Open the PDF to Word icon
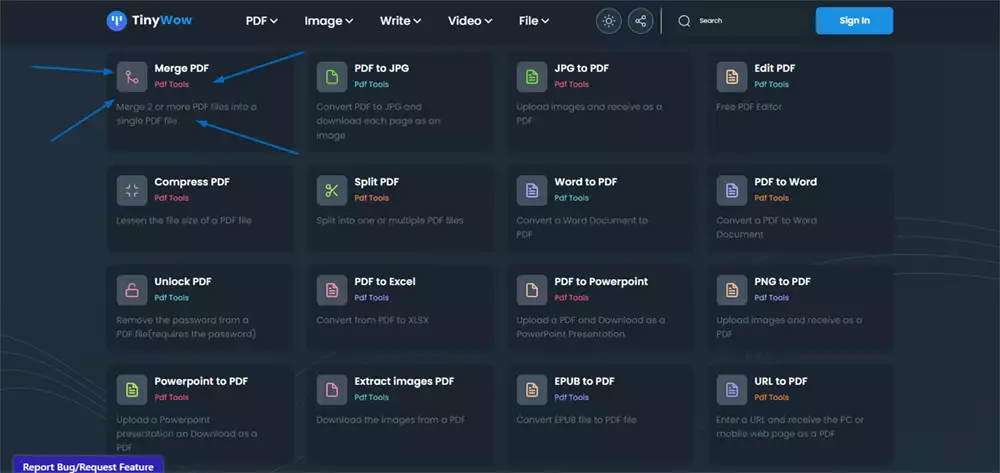The width and height of the screenshot is (1000, 473). coord(732,191)
